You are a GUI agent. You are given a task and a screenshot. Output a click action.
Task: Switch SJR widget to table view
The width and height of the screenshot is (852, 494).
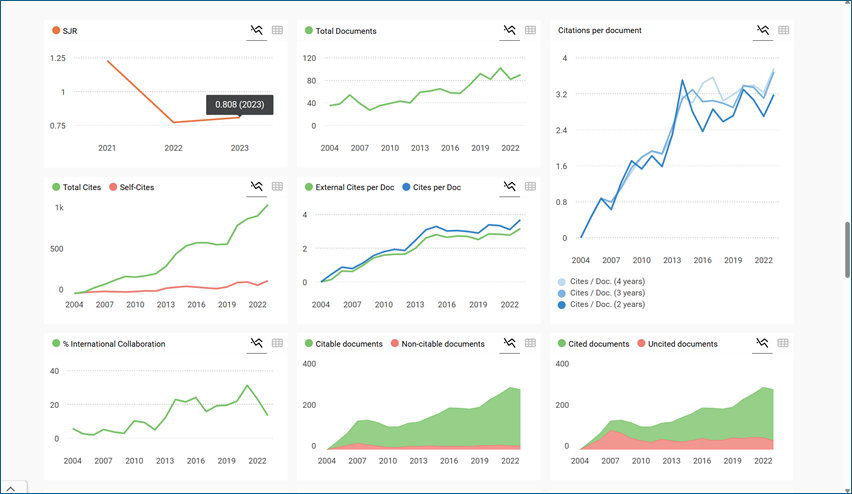pyautogui.click(x=278, y=31)
